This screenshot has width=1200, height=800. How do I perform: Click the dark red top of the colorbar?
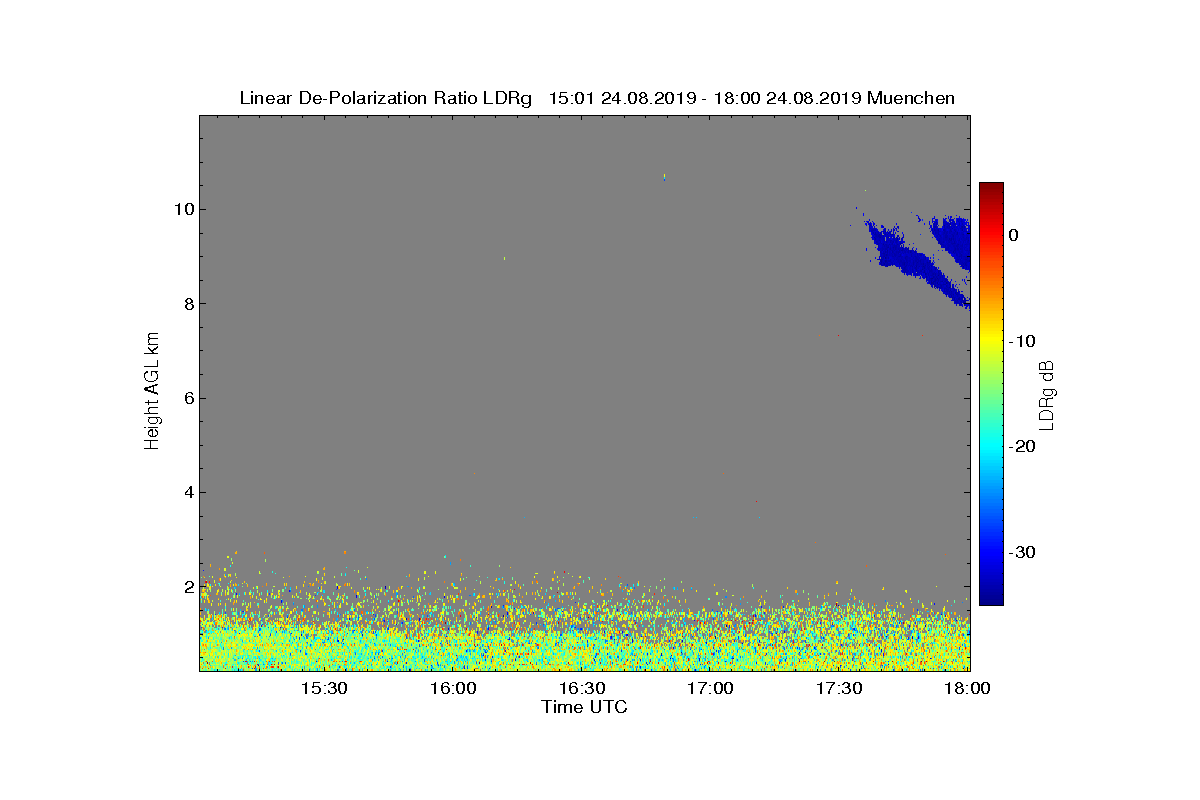991,190
